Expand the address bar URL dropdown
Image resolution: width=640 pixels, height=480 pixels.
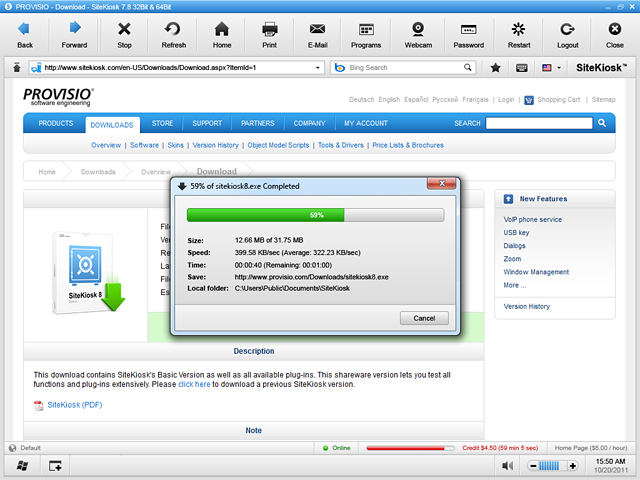click(318, 68)
